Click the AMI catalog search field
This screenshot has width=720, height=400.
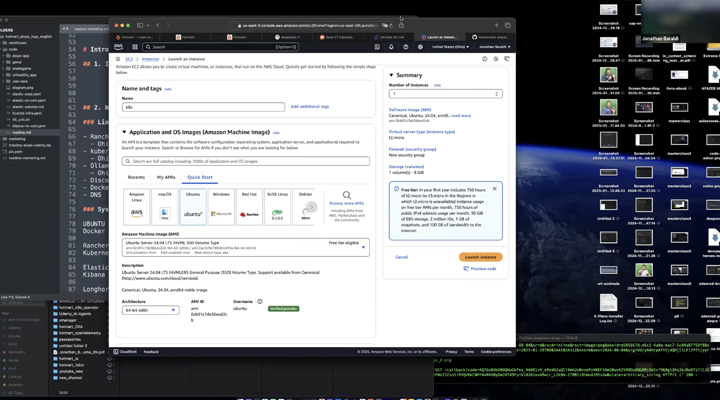[246, 161]
